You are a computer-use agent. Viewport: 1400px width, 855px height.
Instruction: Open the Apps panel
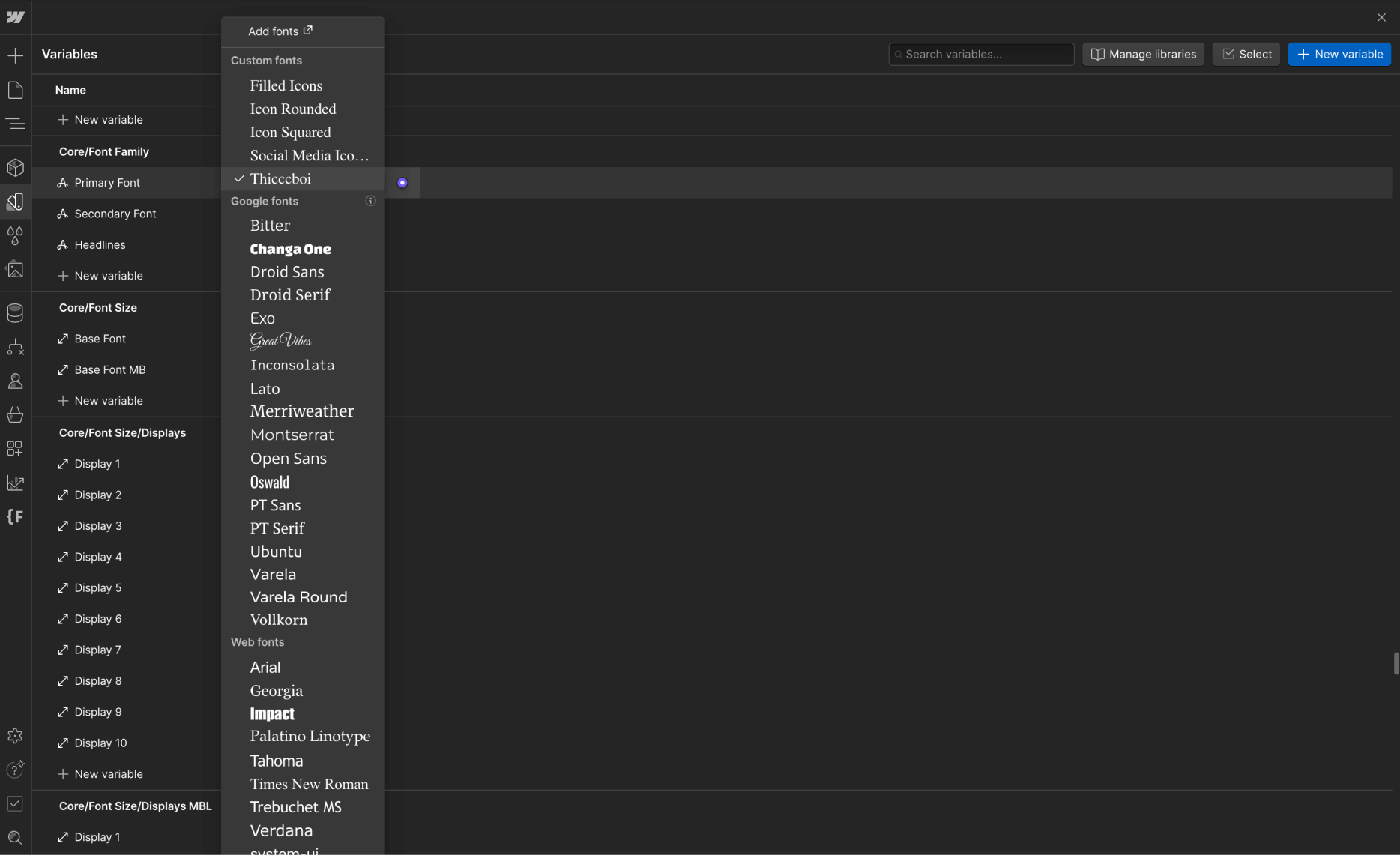(x=15, y=448)
